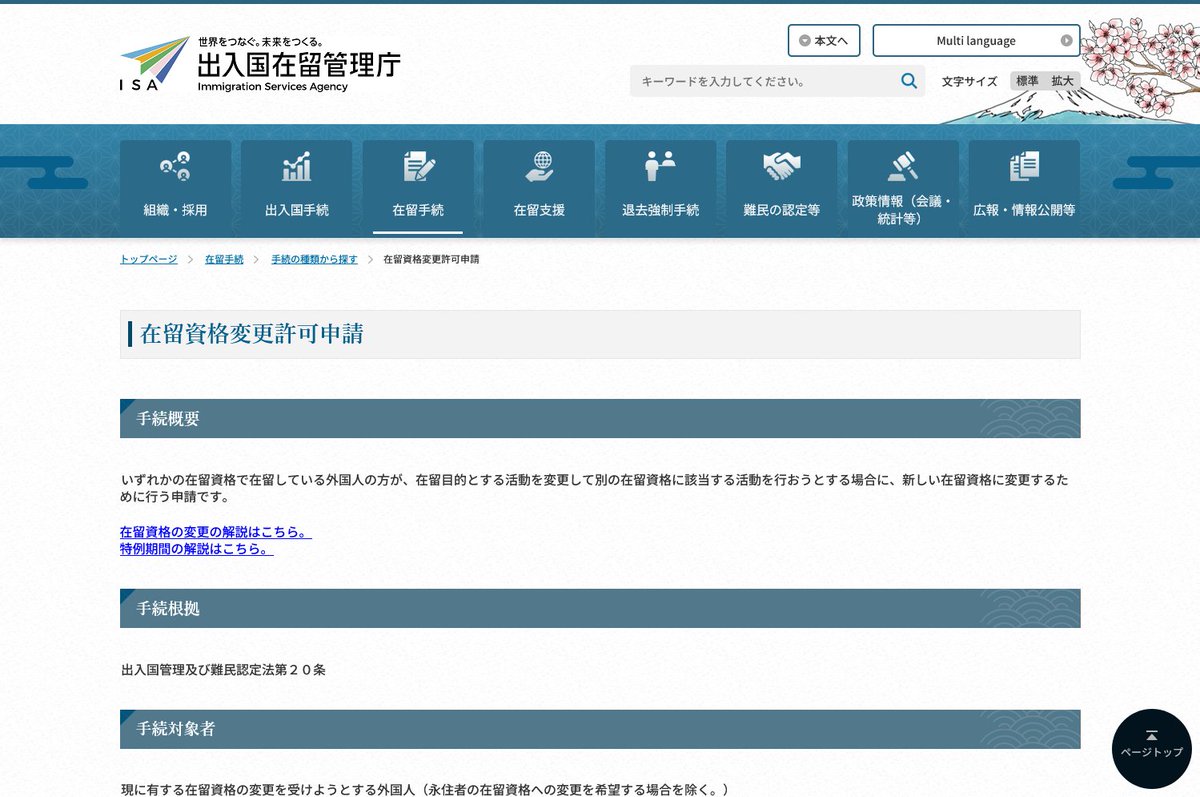The width and height of the screenshot is (1200, 797).
Task: Go to 在留手続 breadcrumb link
Action: tap(224, 259)
